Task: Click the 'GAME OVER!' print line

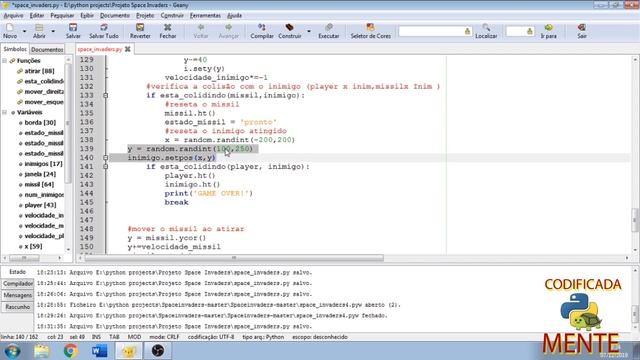Action: (209, 193)
